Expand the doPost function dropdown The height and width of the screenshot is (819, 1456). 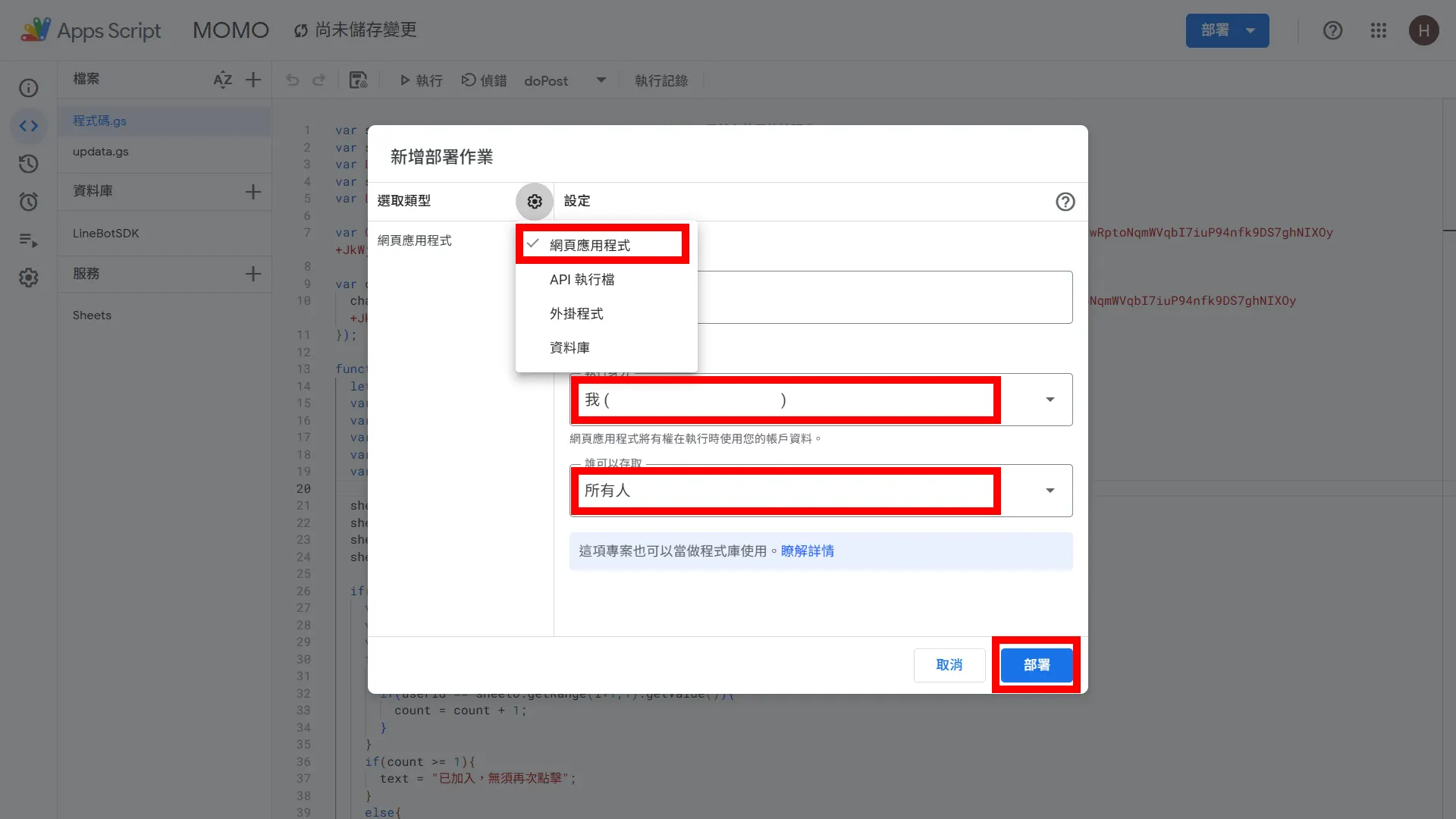(x=600, y=80)
